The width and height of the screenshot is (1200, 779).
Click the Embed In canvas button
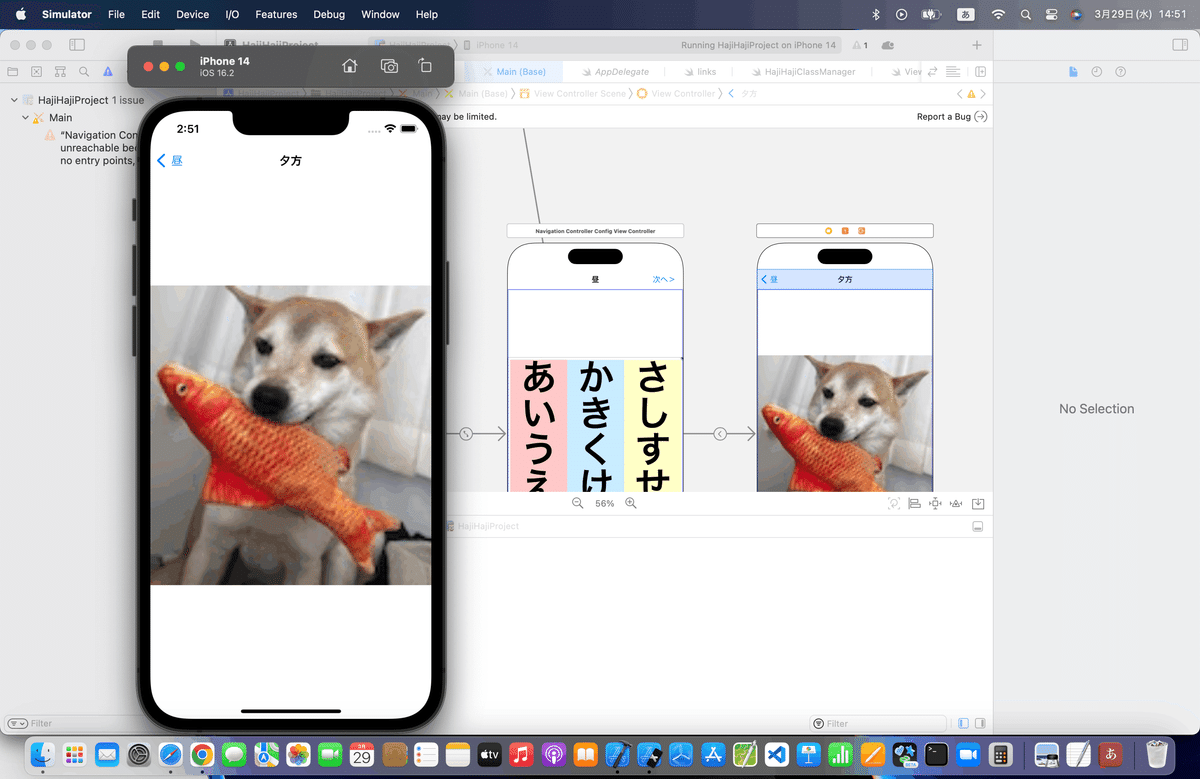tap(978, 503)
